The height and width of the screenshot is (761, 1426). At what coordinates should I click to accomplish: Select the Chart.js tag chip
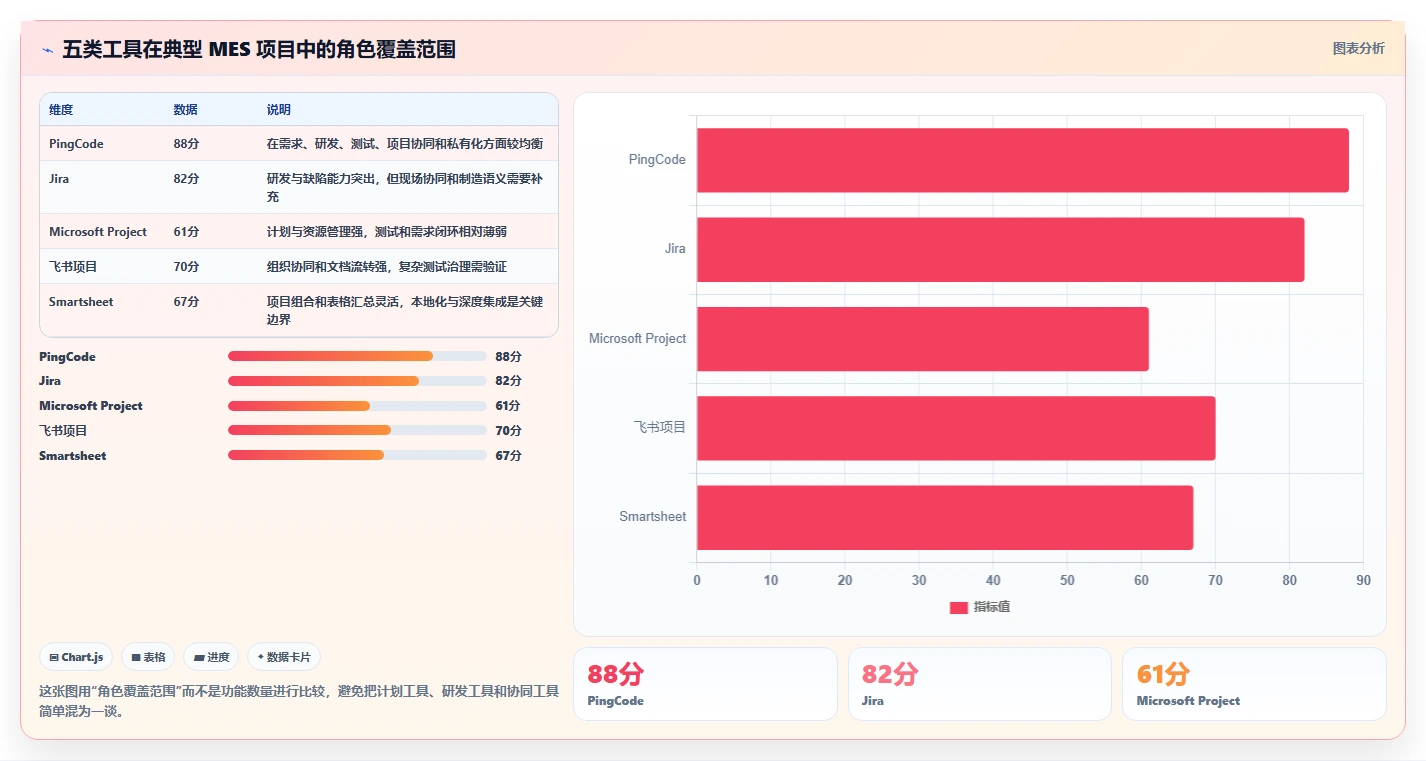[76, 657]
